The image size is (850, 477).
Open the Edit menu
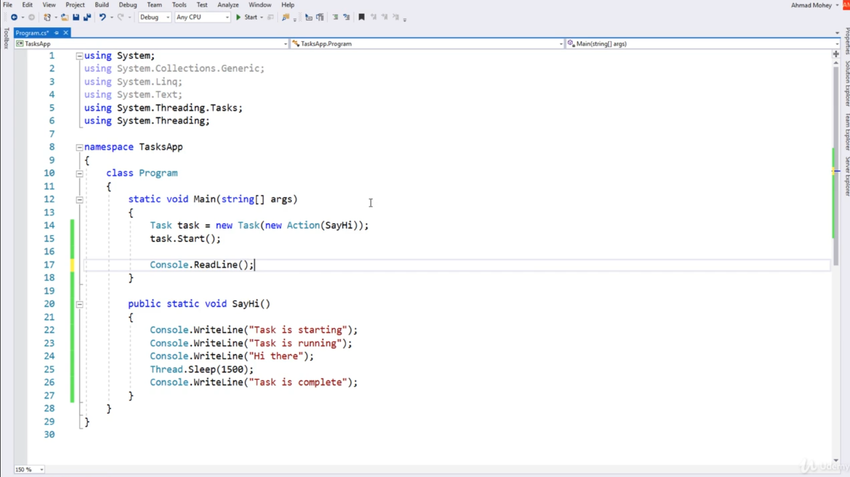(27, 5)
